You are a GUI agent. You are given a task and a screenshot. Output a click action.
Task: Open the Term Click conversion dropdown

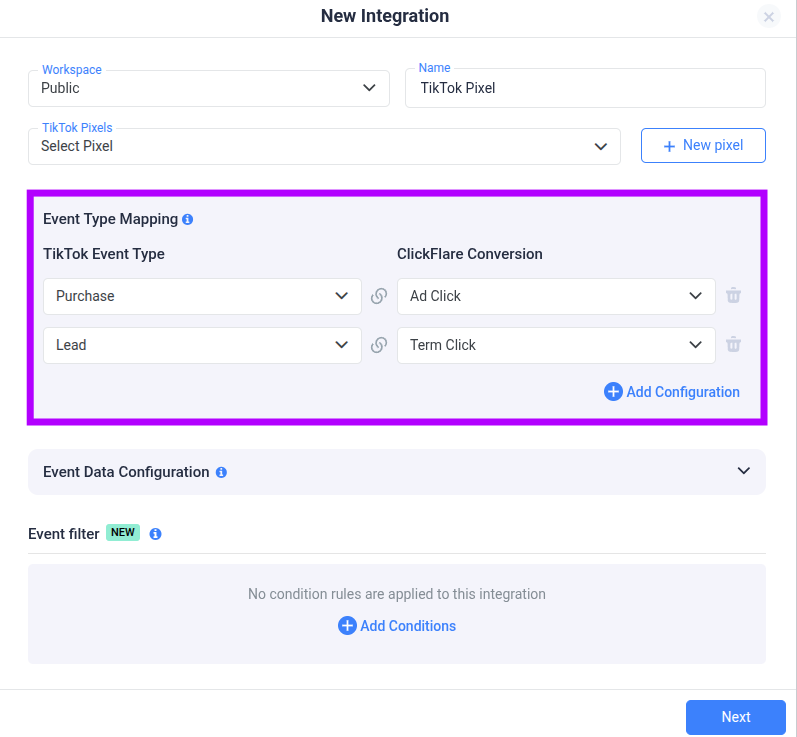coord(556,346)
